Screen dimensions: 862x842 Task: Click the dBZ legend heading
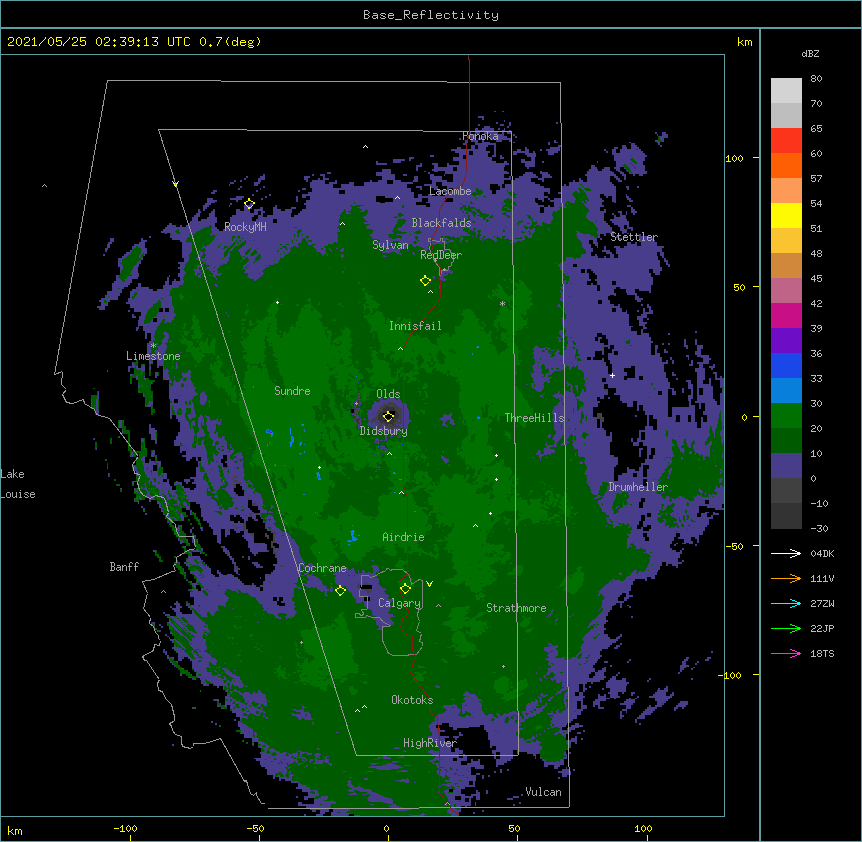pyautogui.click(x=810, y=54)
